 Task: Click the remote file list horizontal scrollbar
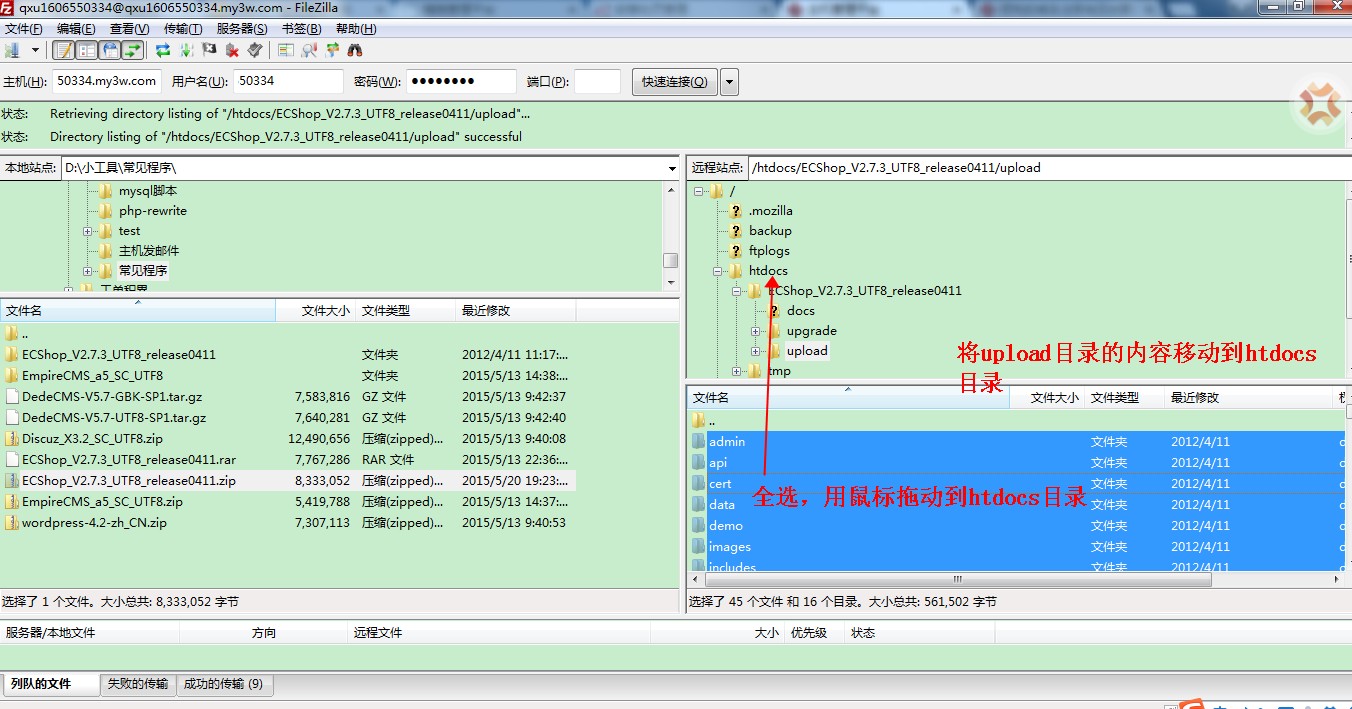point(956,579)
